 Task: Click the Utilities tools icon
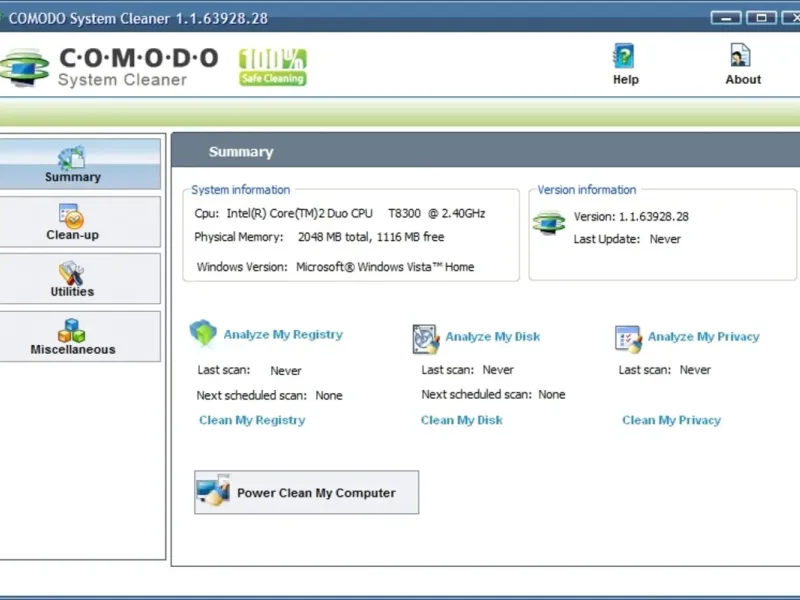coord(71,273)
